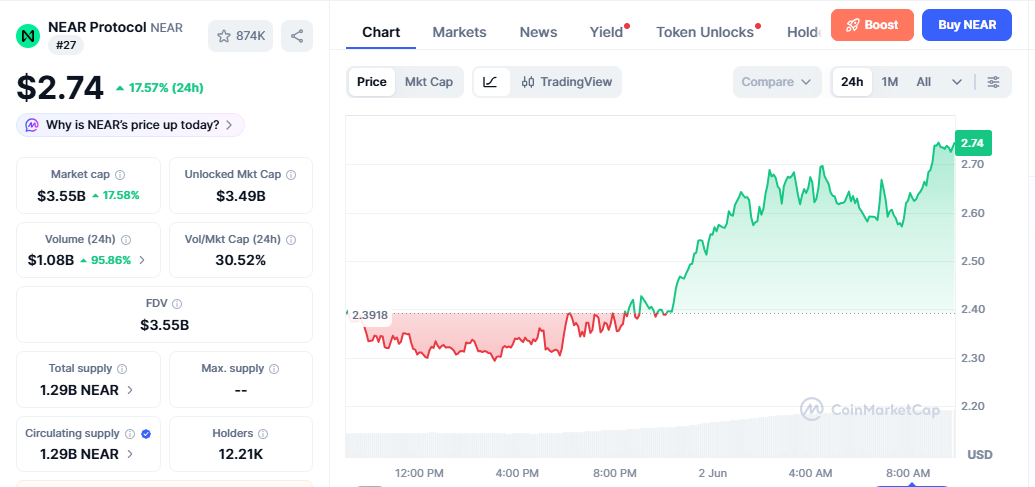Open 'Why is NEAR's price up today?'
This screenshot has width=1035, height=487.
click(x=130, y=125)
